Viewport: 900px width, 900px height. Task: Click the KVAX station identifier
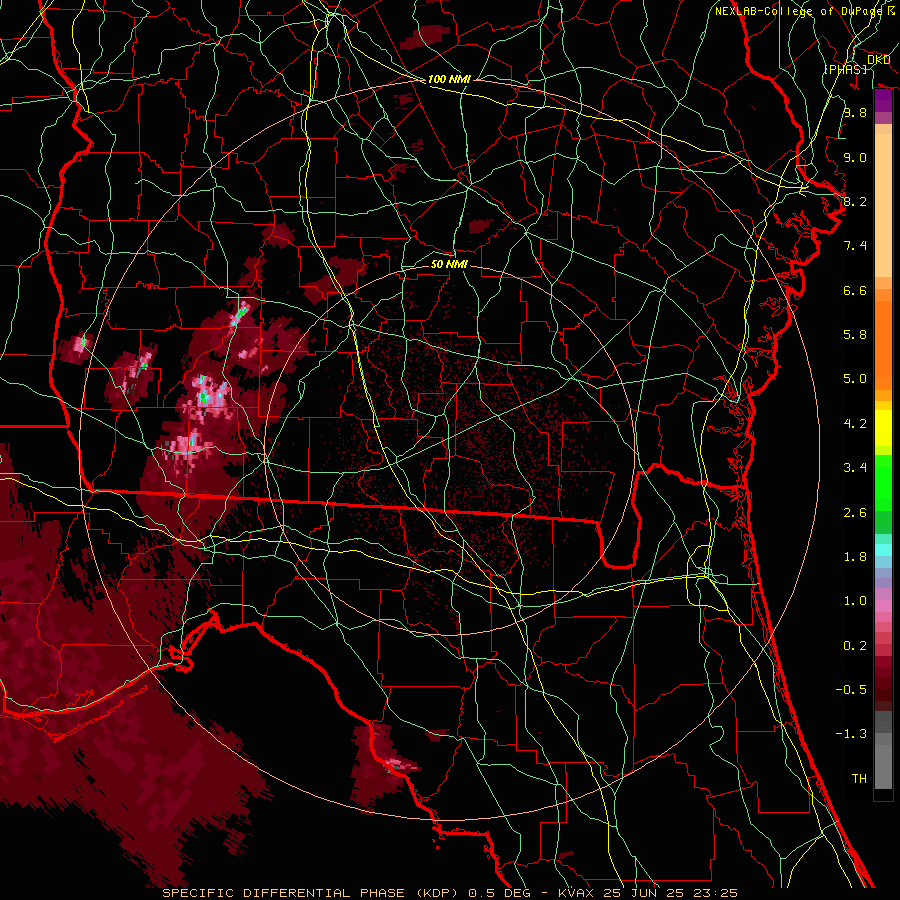(576, 893)
